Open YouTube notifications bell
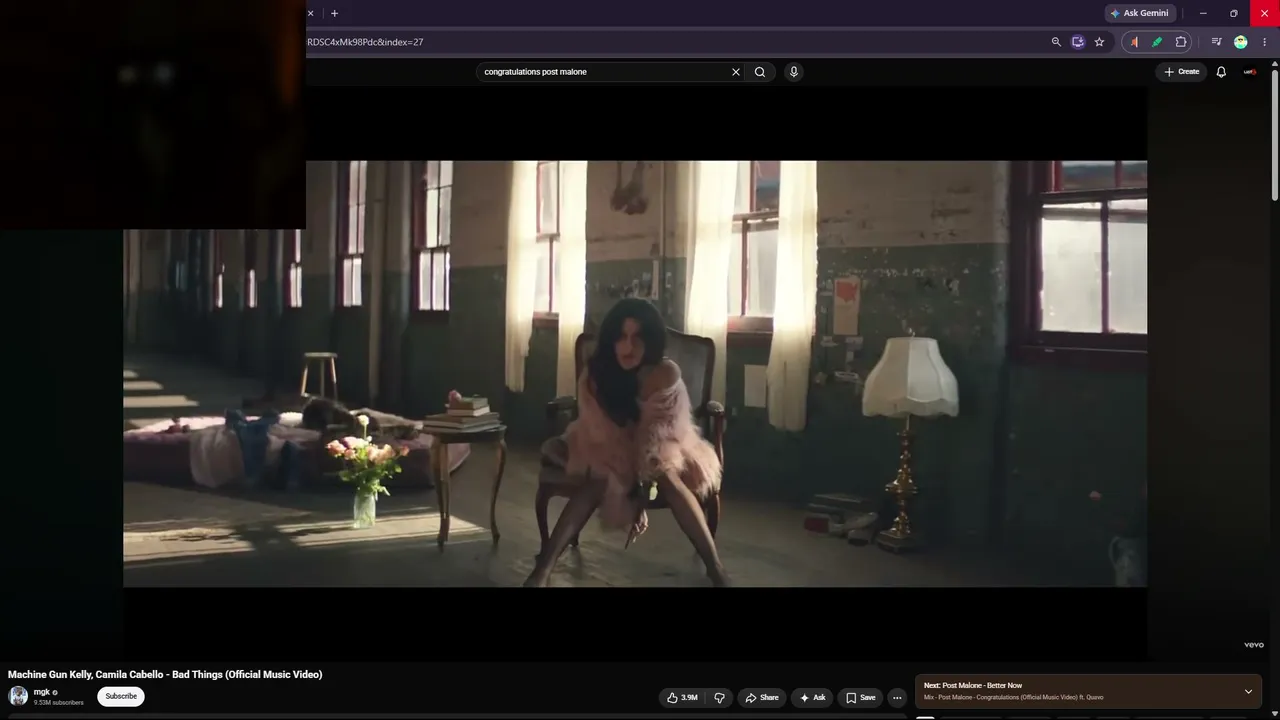Image resolution: width=1280 pixels, height=720 pixels. click(x=1221, y=72)
